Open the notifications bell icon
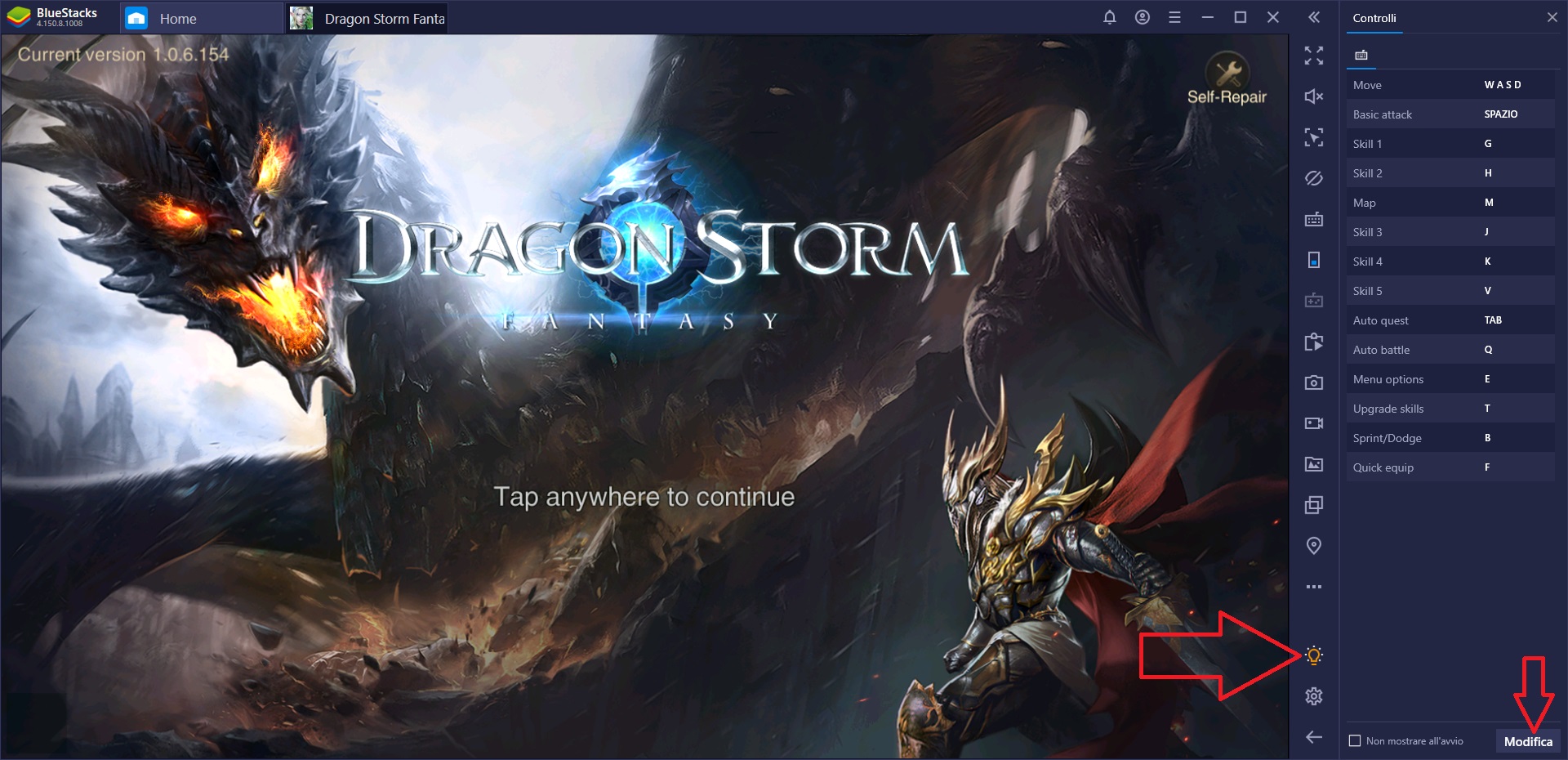The width and height of the screenshot is (1568, 760). [1109, 17]
